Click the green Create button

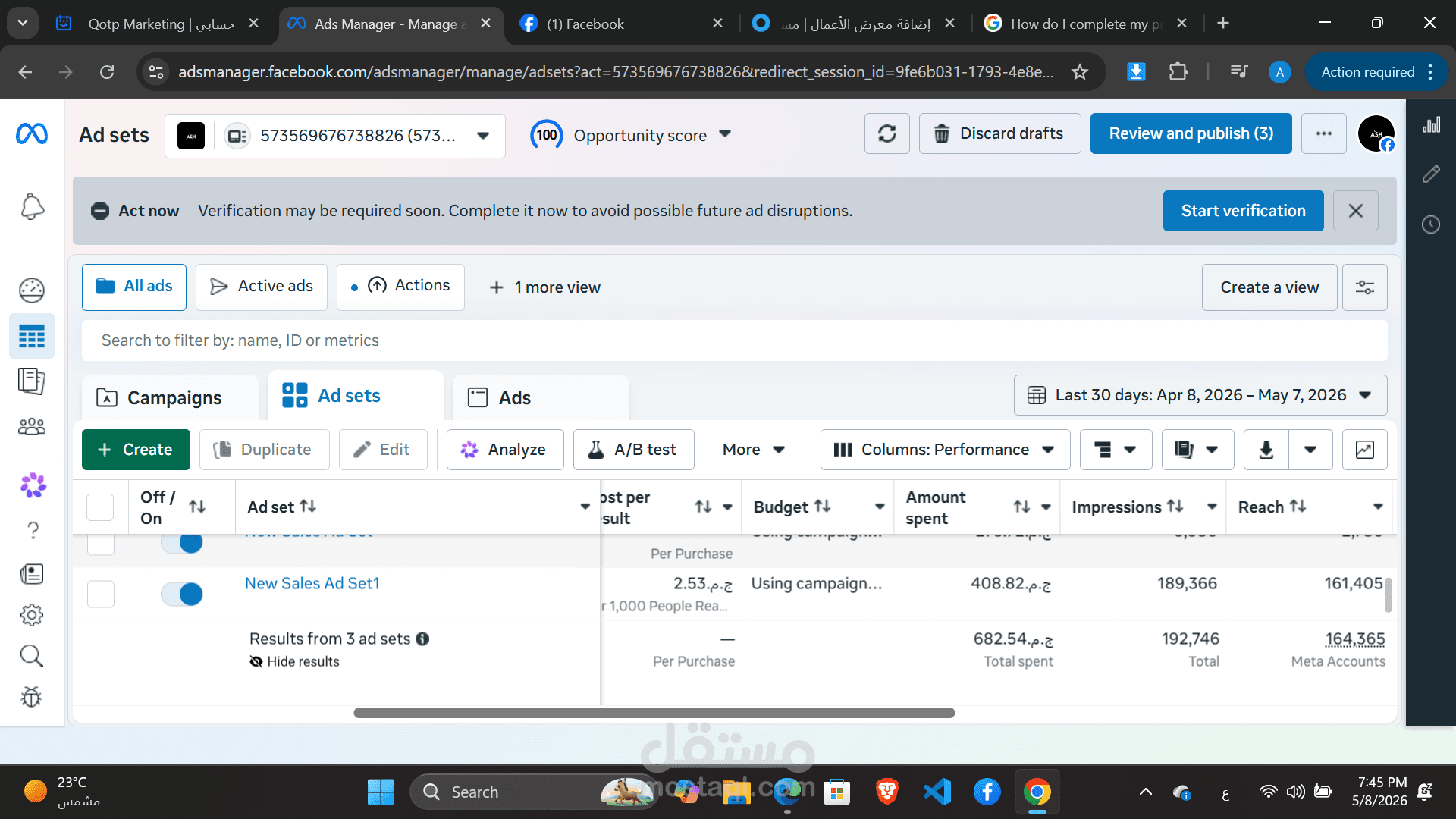pos(136,450)
